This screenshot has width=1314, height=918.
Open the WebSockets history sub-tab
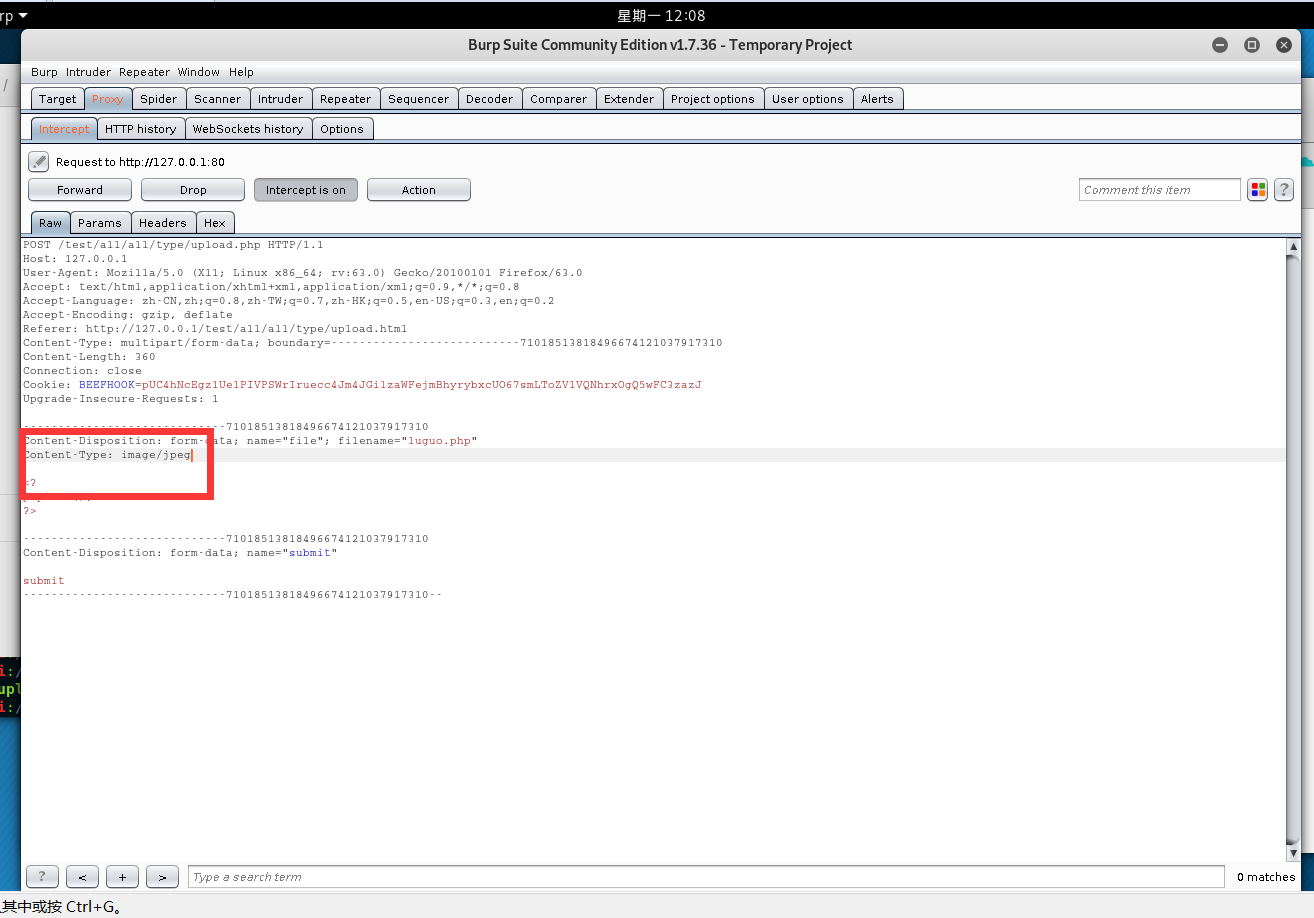tap(248, 129)
